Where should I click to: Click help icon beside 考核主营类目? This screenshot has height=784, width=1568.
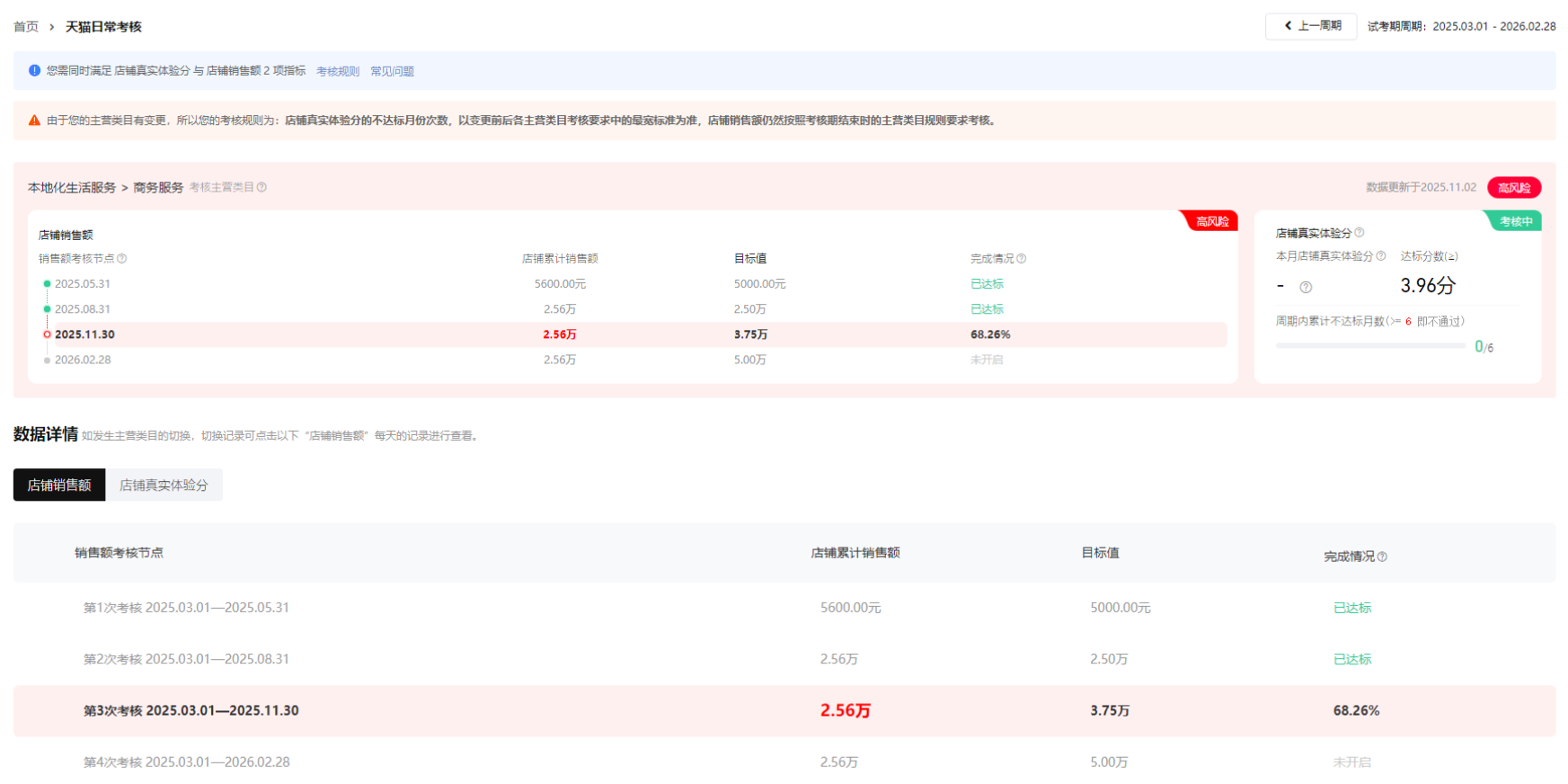[261, 187]
